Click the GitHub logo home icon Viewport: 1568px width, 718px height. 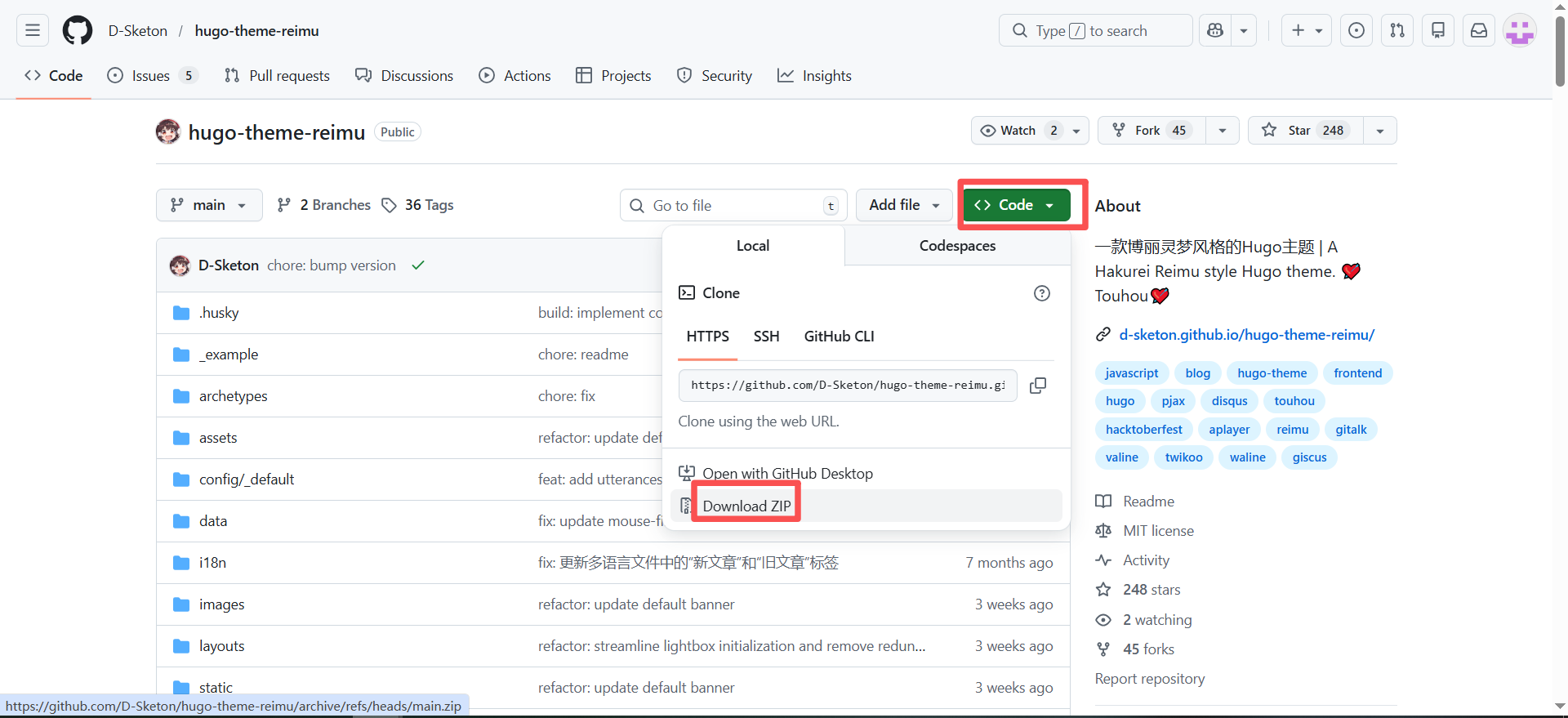point(78,30)
